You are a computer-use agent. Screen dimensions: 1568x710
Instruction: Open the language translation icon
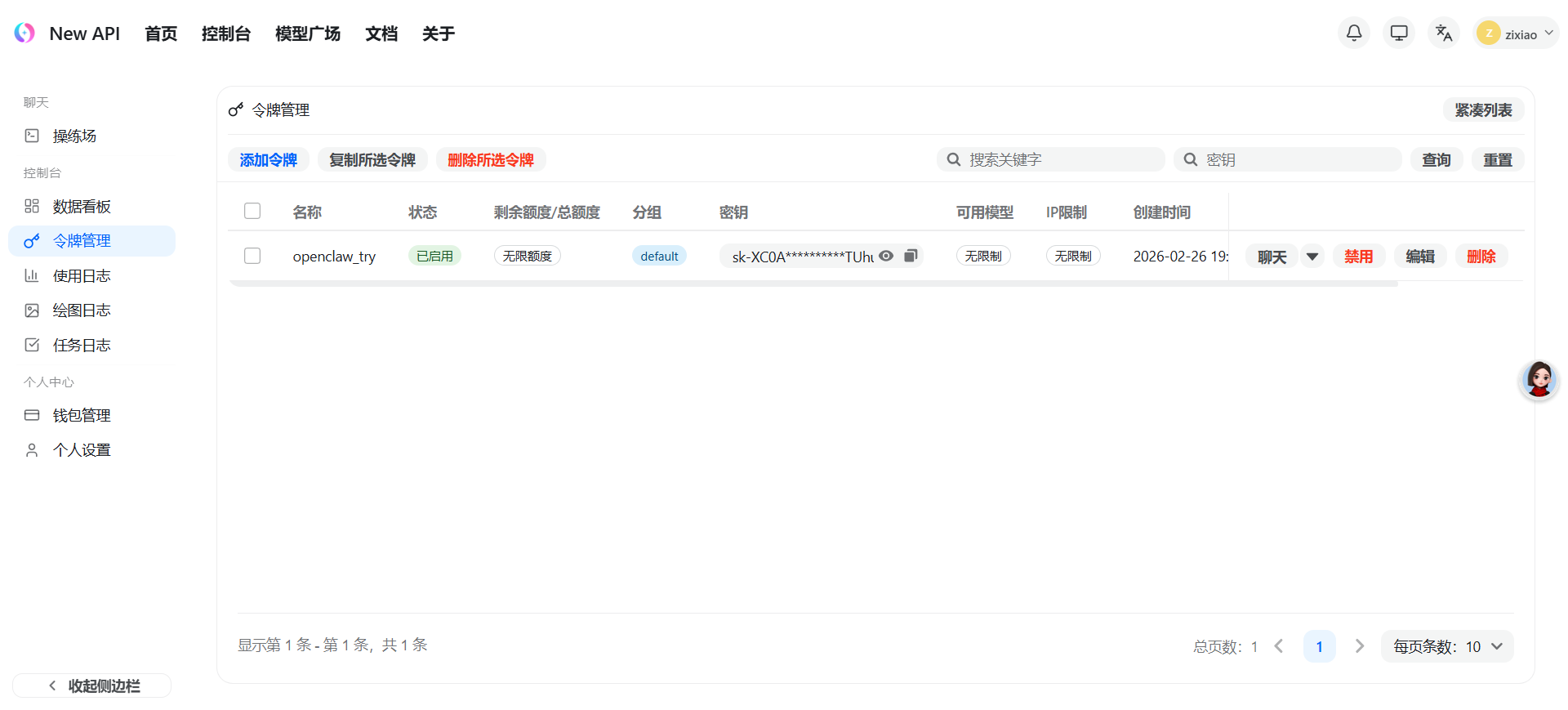[x=1443, y=33]
